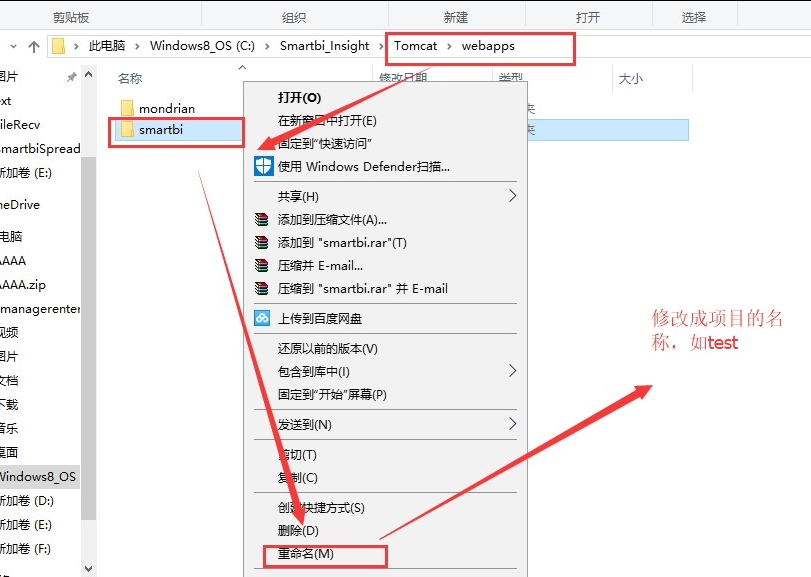Click the mondrian folder icon
The image size is (811, 577).
click(127, 108)
